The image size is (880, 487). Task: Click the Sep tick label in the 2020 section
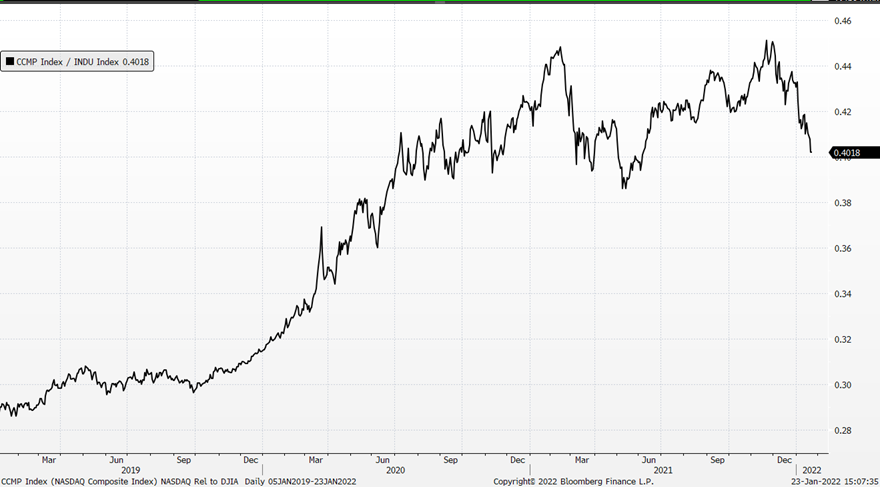[450, 460]
